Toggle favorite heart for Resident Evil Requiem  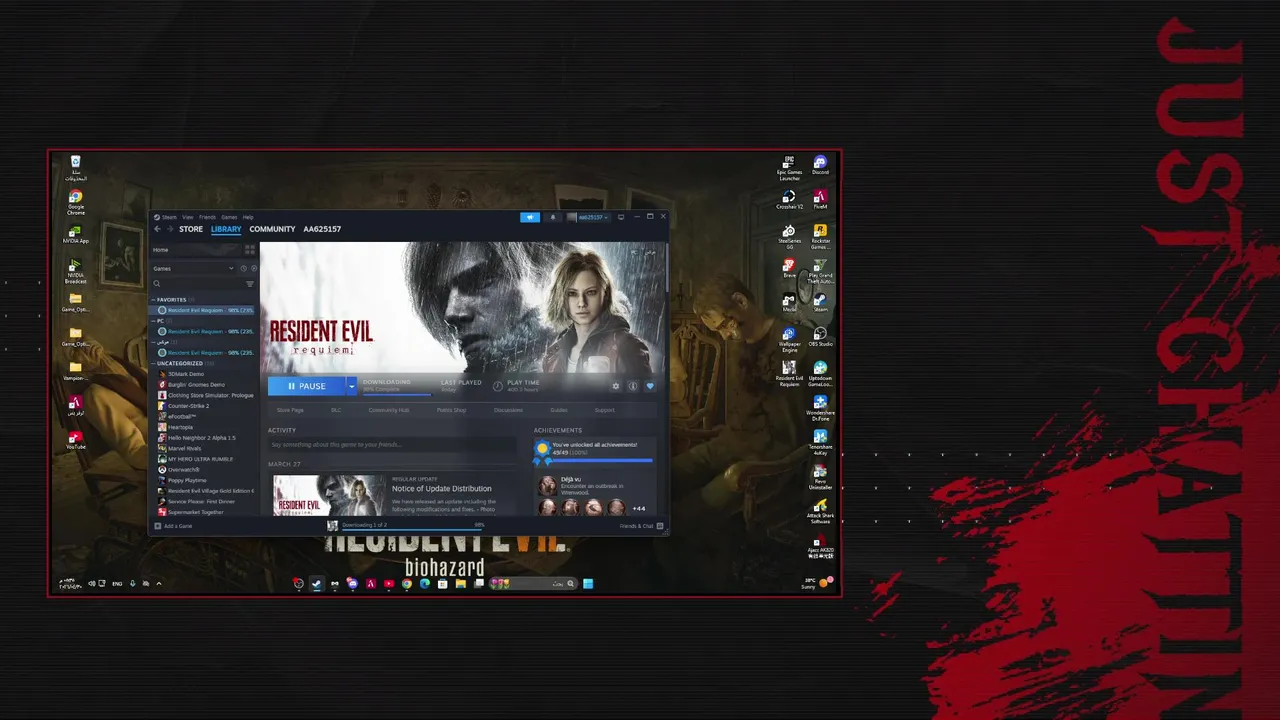click(650, 386)
